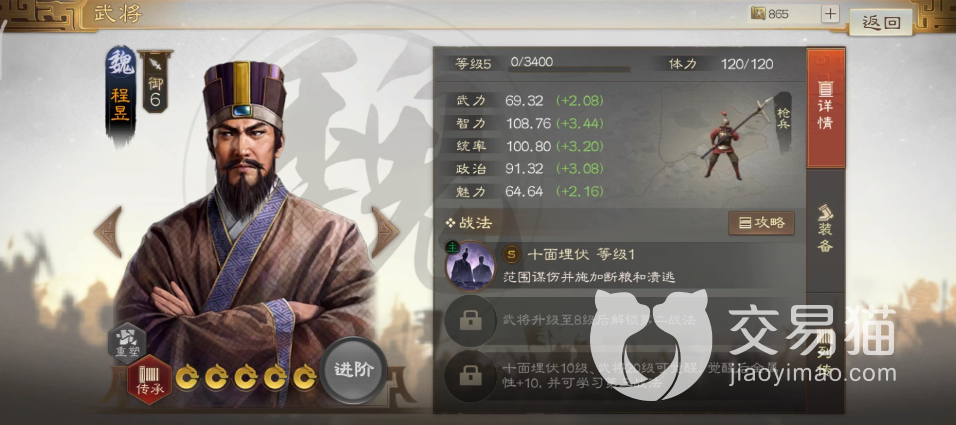Screen dimensions: 956x425
Task: Open the 攻略 strategy guide button
Action: pos(762,223)
